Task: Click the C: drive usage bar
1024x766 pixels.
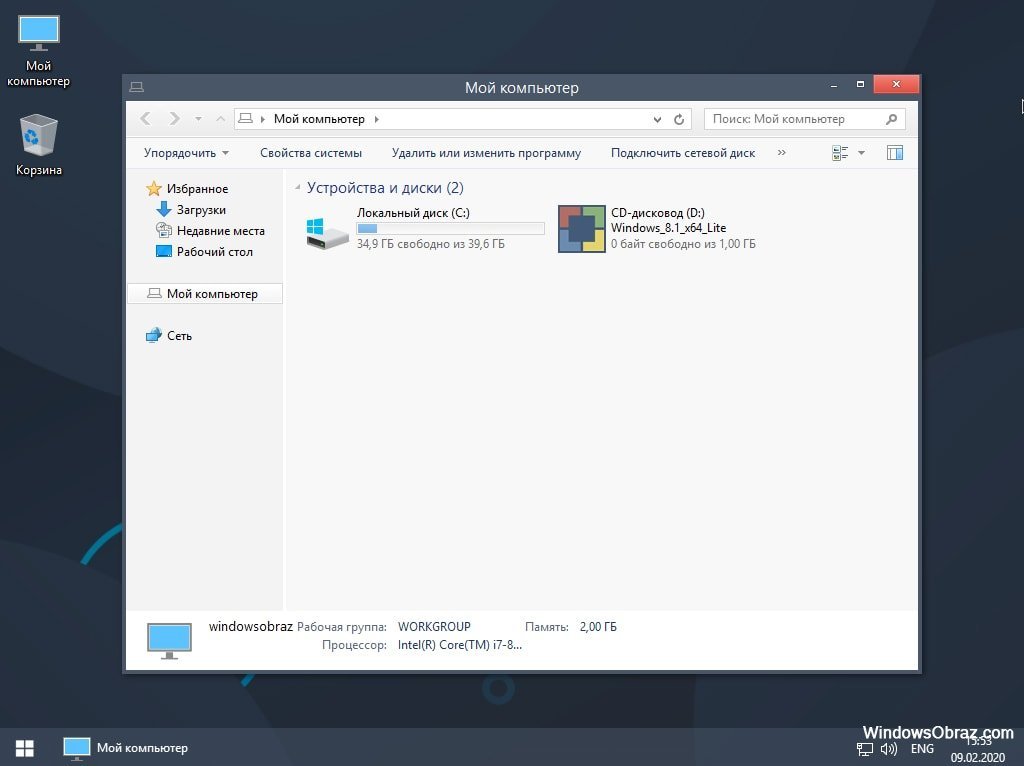Action: (x=450, y=229)
